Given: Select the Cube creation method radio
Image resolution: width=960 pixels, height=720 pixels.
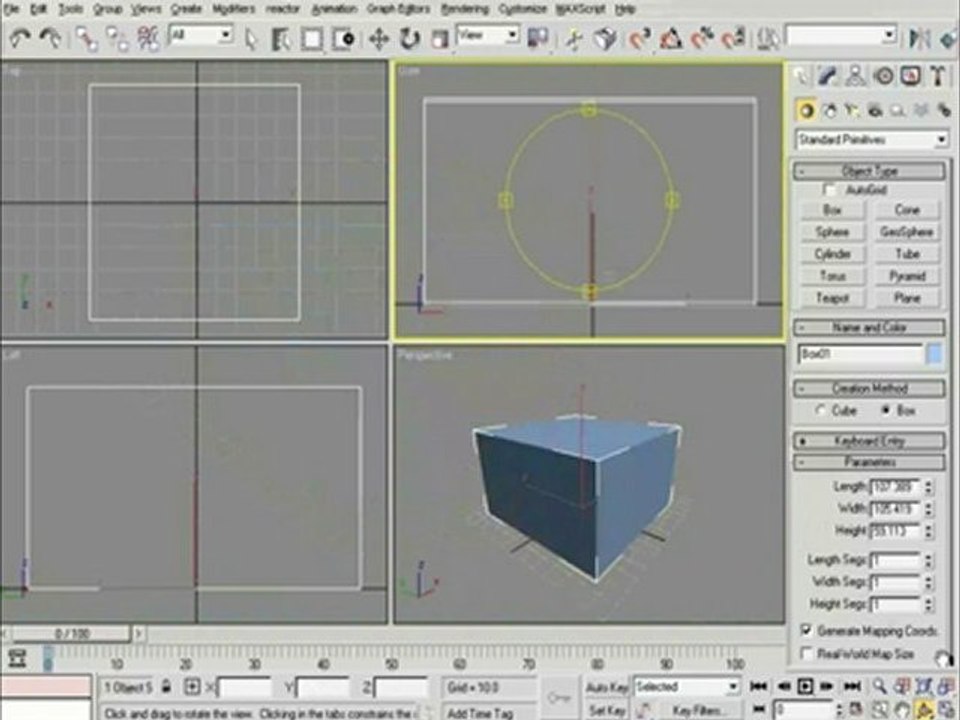Looking at the screenshot, I should (821, 410).
